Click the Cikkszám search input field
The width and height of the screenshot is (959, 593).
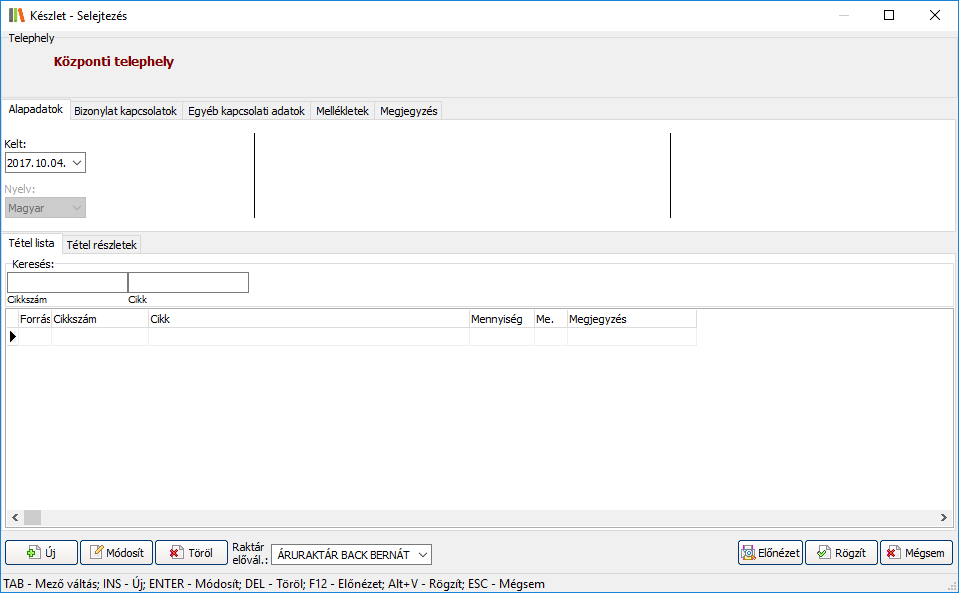[67, 283]
